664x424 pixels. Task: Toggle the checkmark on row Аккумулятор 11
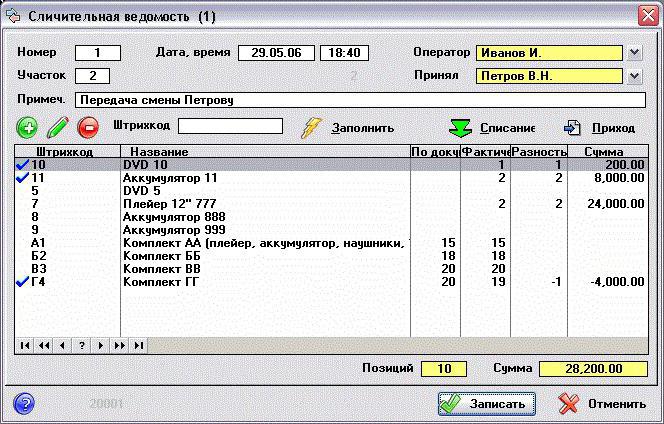pos(23,177)
